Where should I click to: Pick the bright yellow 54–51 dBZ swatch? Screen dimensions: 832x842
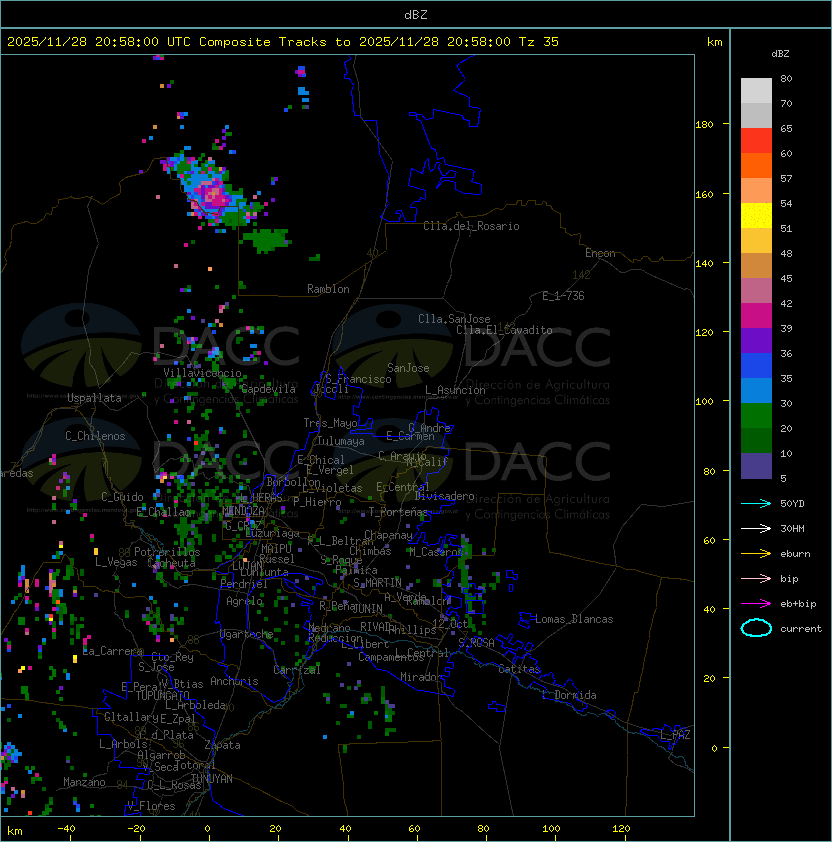point(756,215)
